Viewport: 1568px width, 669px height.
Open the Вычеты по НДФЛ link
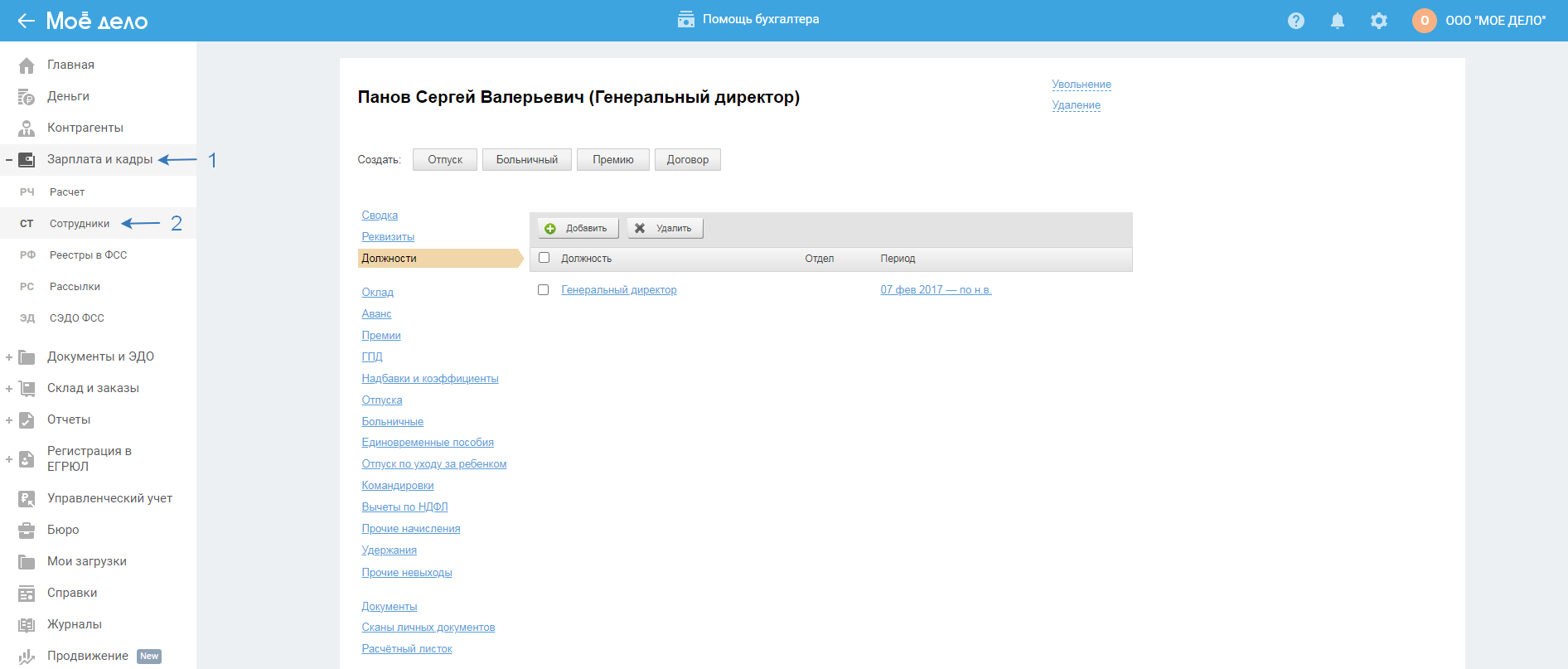(x=404, y=507)
